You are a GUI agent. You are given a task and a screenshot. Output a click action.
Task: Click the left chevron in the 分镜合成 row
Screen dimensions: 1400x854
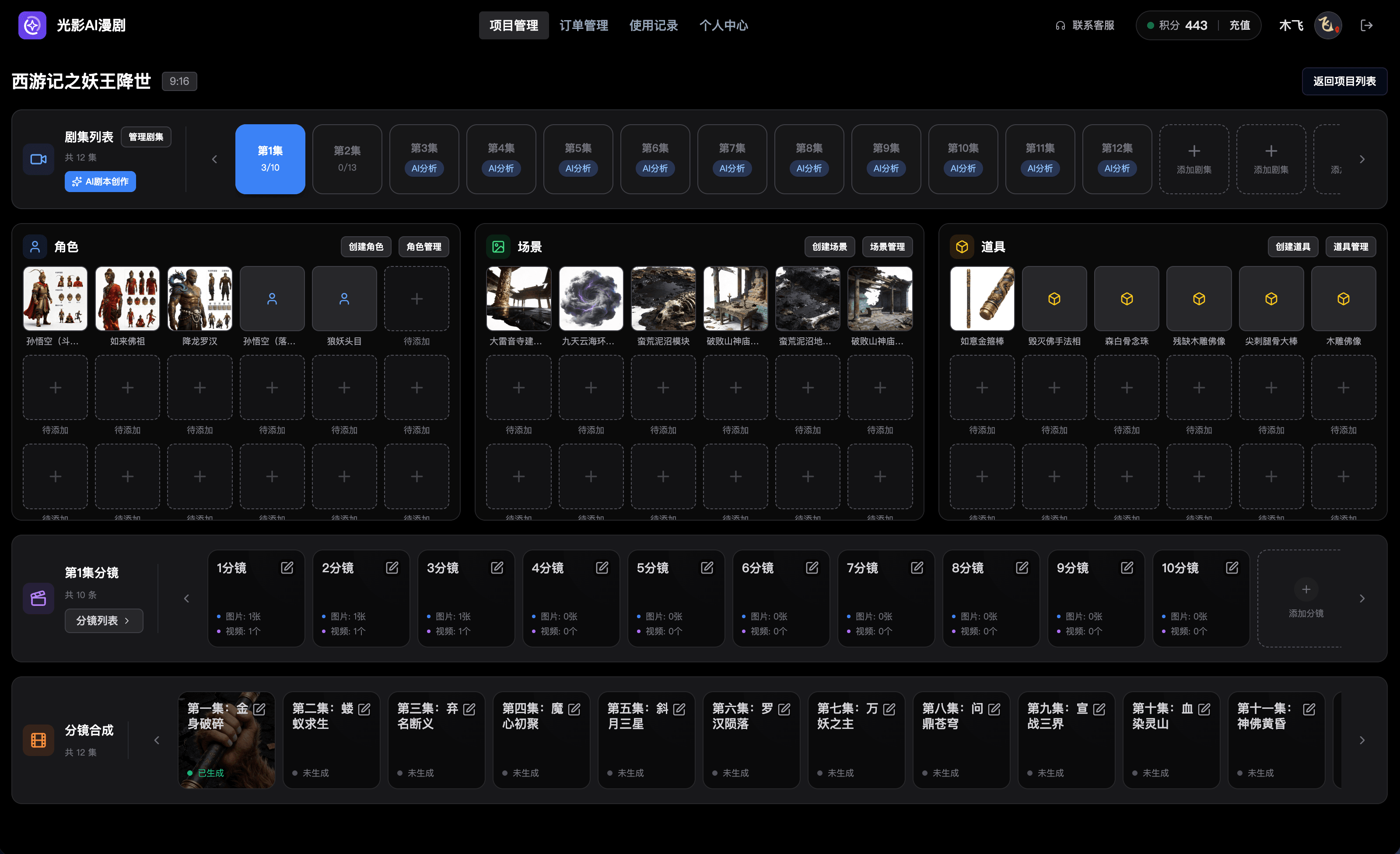[x=157, y=740]
